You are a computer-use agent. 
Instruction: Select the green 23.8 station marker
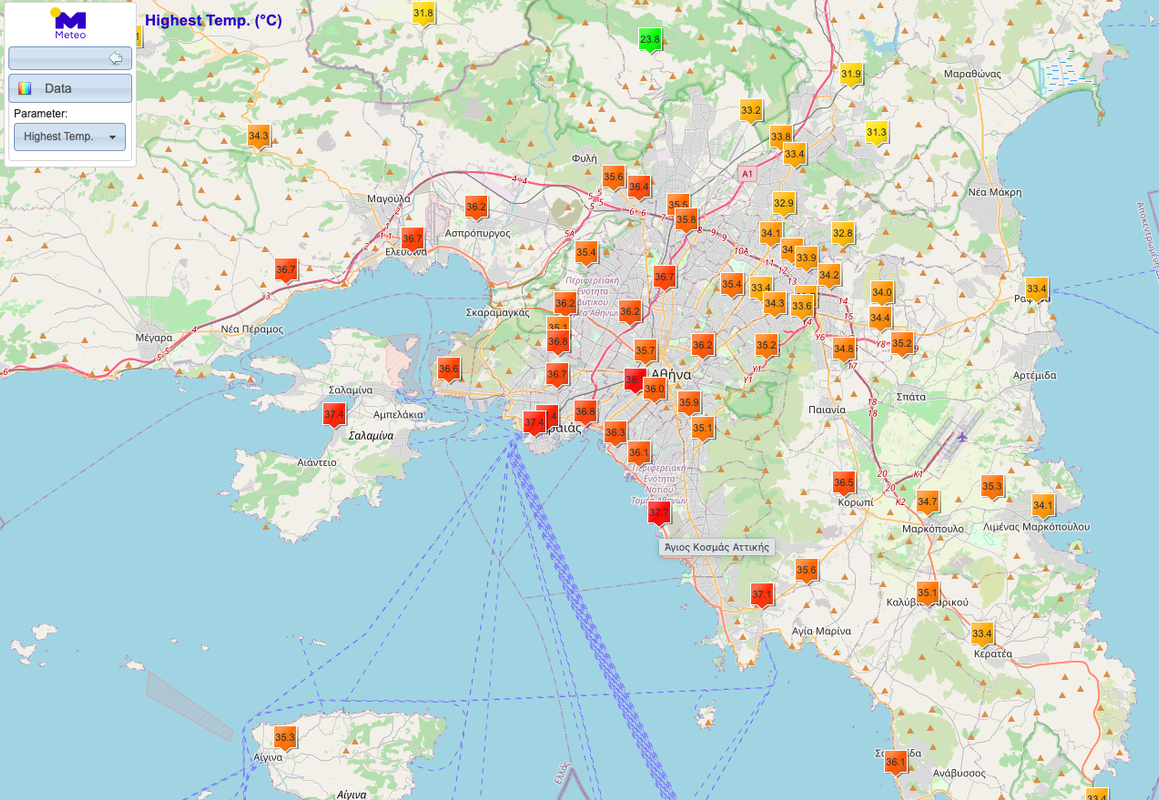pos(650,39)
